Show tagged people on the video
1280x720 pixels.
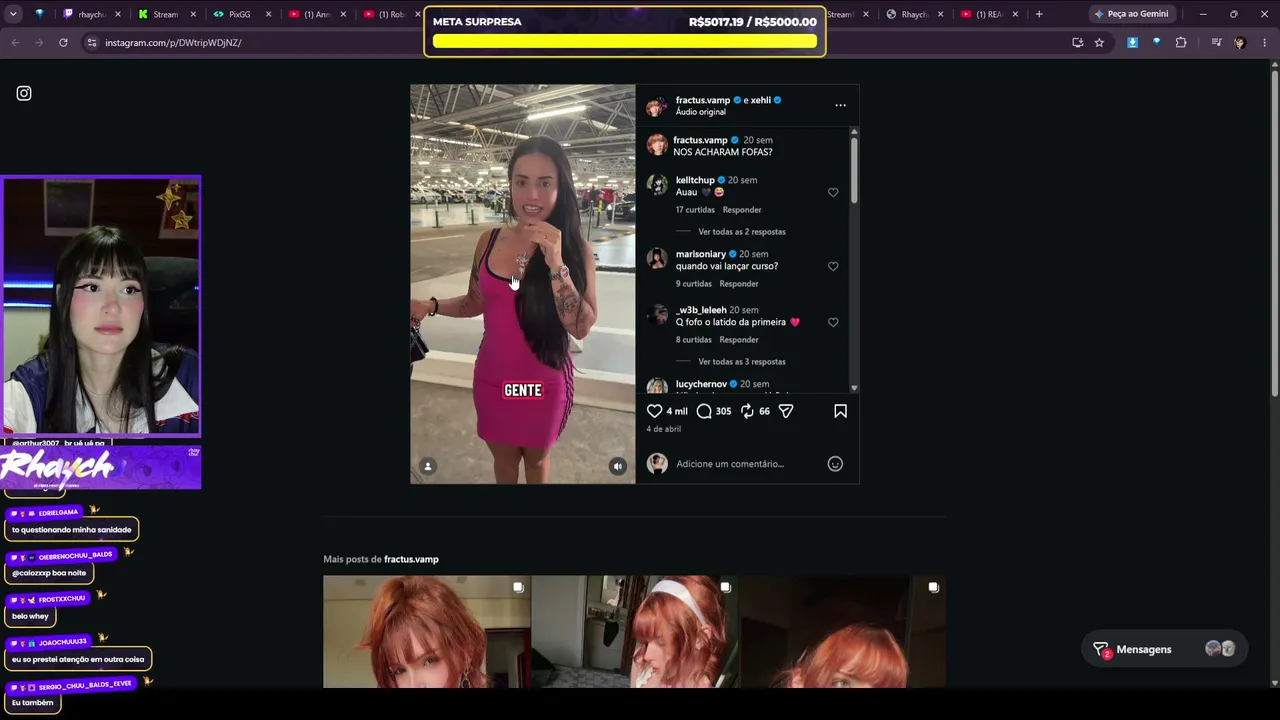click(x=428, y=466)
